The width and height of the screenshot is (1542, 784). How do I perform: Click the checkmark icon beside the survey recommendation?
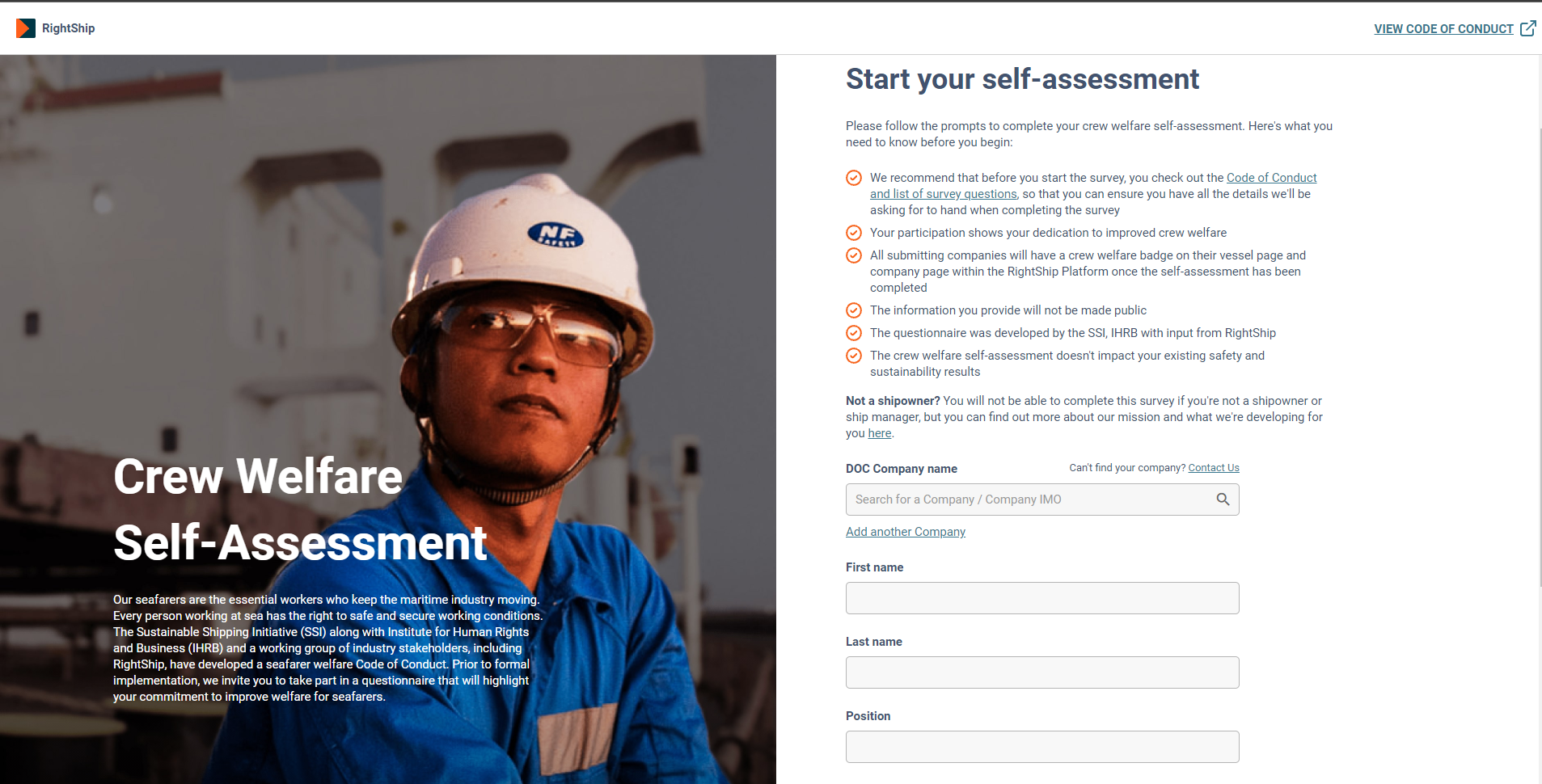tap(853, 178)
